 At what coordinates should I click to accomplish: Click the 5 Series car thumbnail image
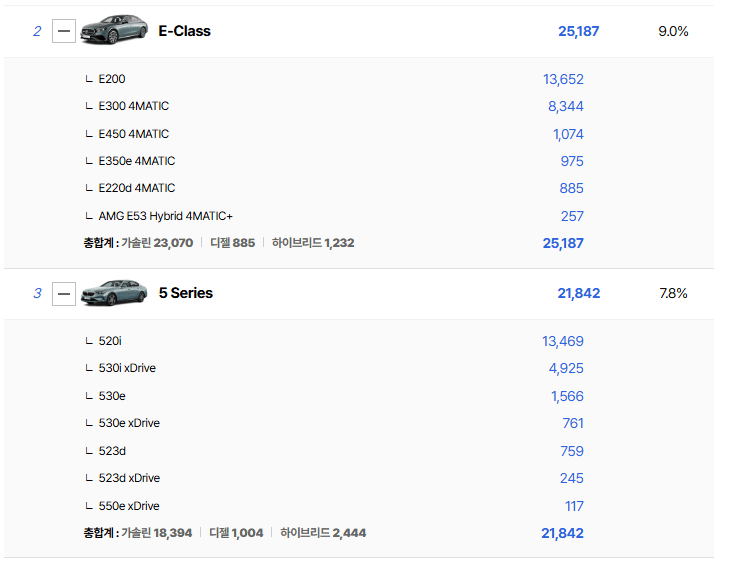(x=113, y=292)
